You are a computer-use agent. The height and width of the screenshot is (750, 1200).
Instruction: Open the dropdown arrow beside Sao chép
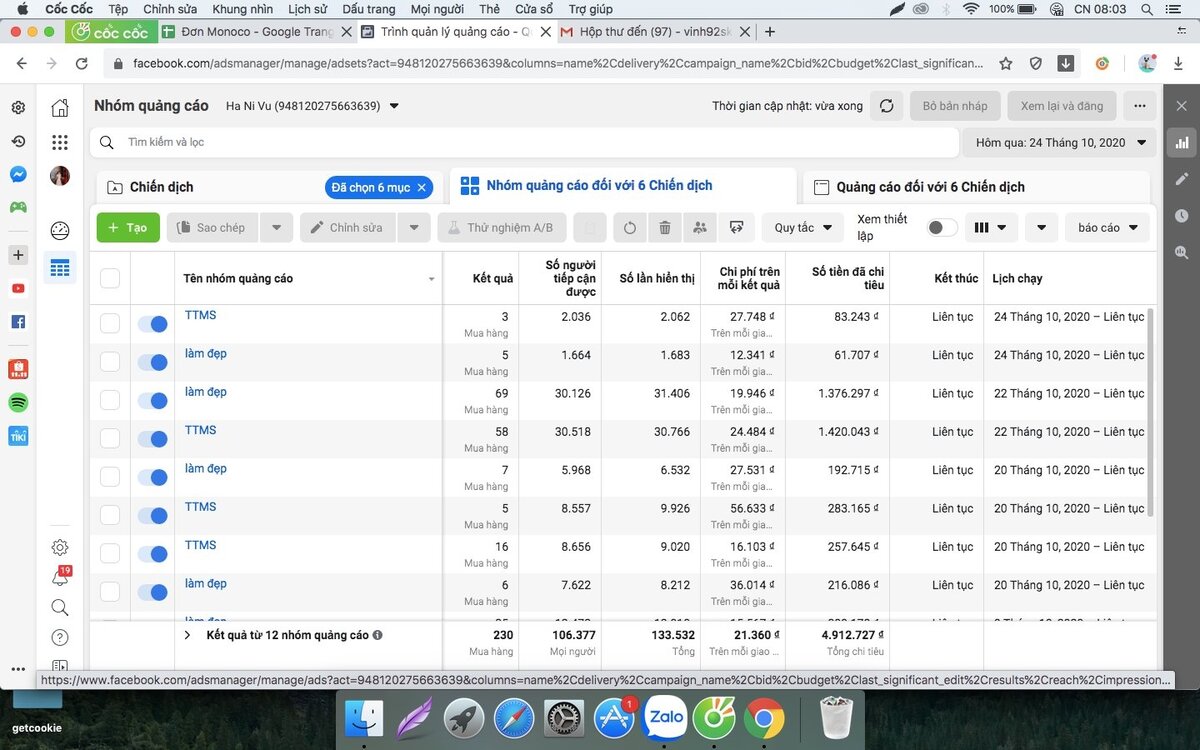(277, 228)
